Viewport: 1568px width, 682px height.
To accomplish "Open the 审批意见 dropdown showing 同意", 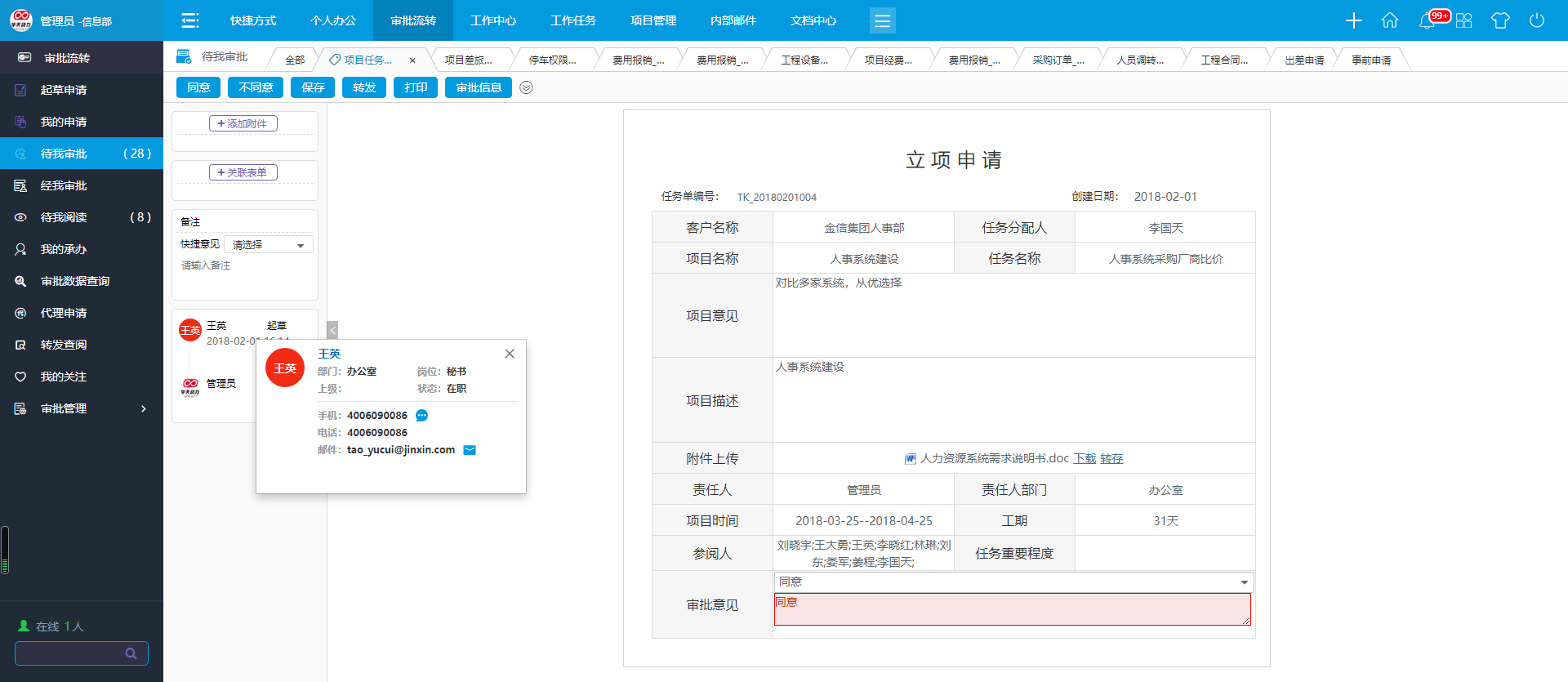I will point(1013,582).
